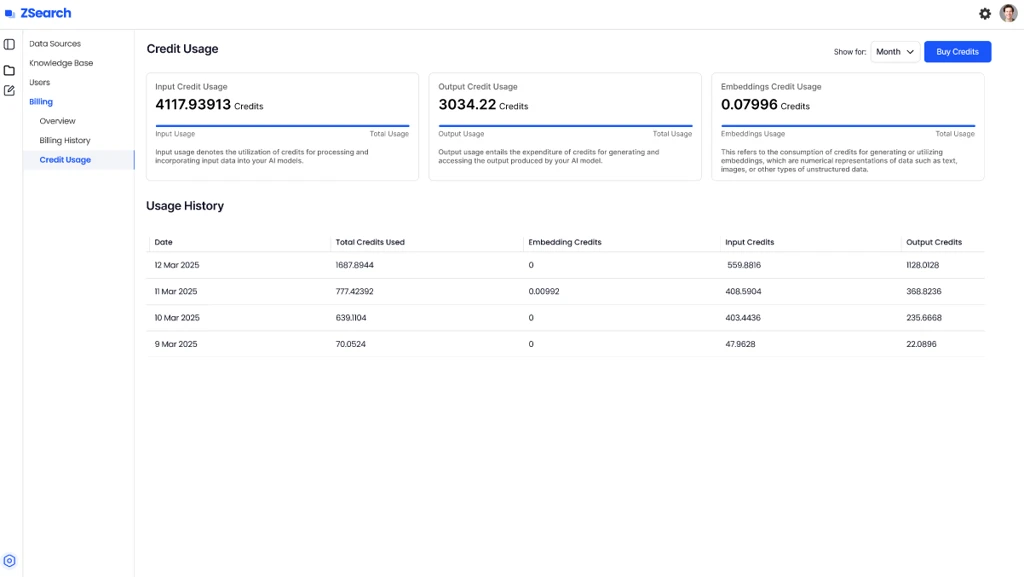This screenshot has height=577, width=1024.
Task: Open the hexagon settings icon at bottom left
Action: click(x=10, y=561)
